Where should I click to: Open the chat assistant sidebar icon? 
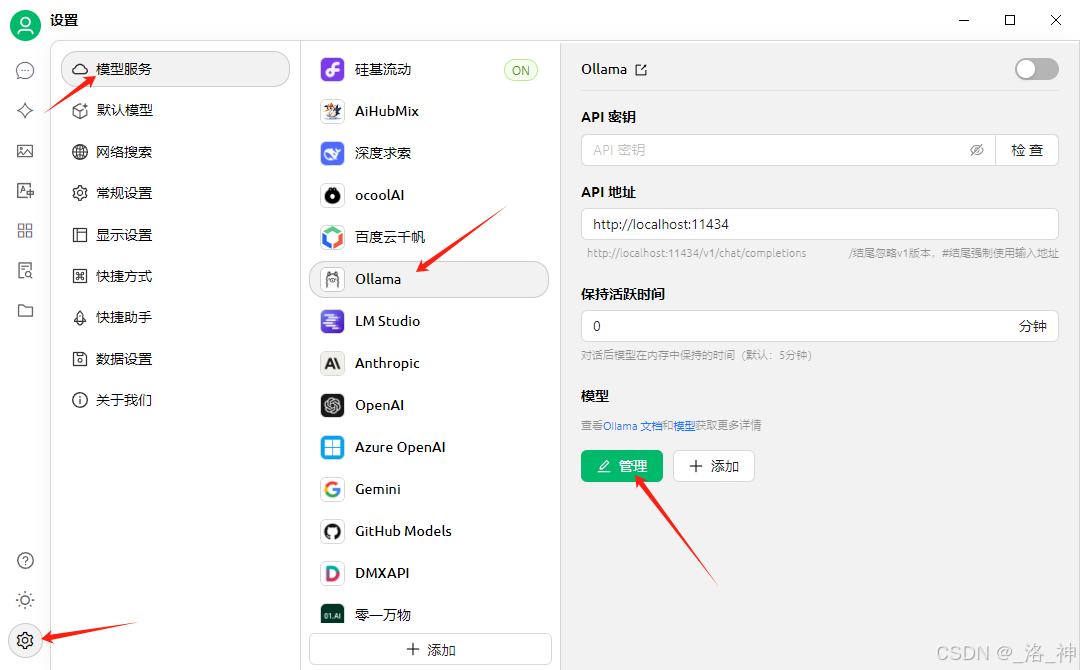(x=25, y=70)
